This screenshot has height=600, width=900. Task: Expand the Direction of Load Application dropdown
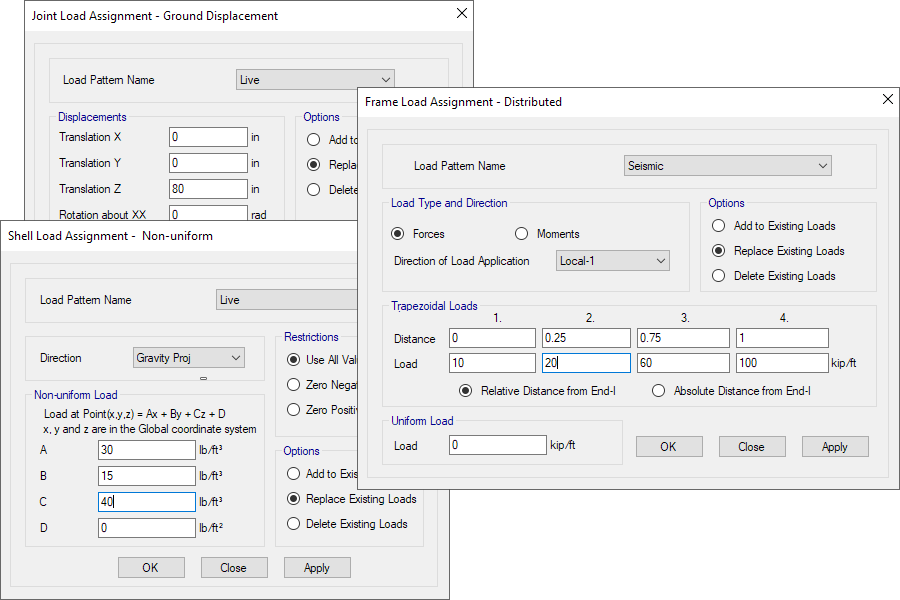pyautogui.click(x=612, y=261)
